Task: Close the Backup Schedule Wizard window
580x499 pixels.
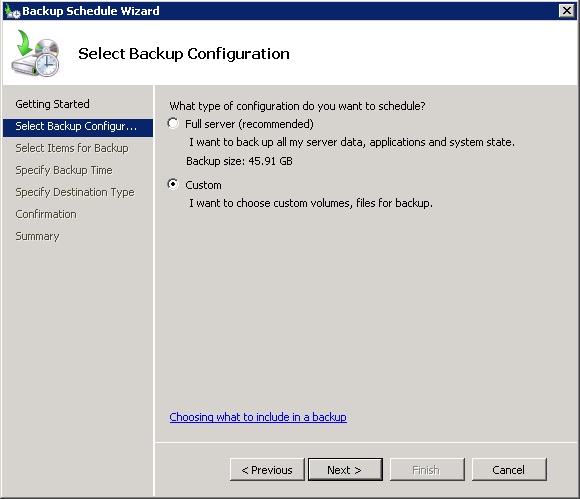Action: click(x=567, y=11)
